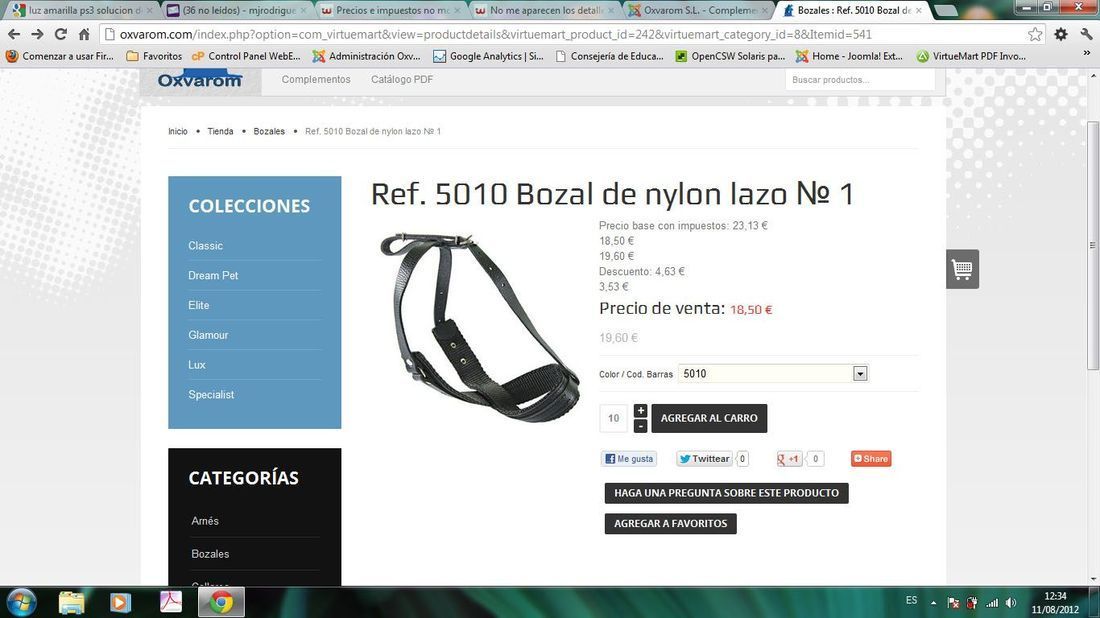Open Adobe Reader taskbar icon
Image resolution: width=1100 pixels, height=618 pixels.
(x=170, y=603)
